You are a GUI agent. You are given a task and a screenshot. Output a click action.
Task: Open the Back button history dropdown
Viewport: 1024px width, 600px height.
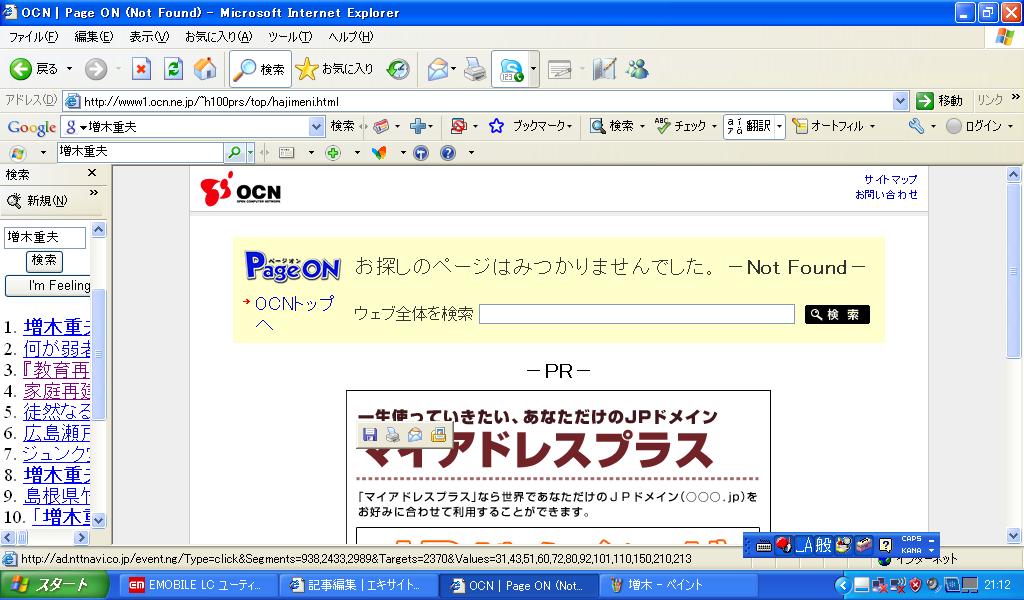69,69
